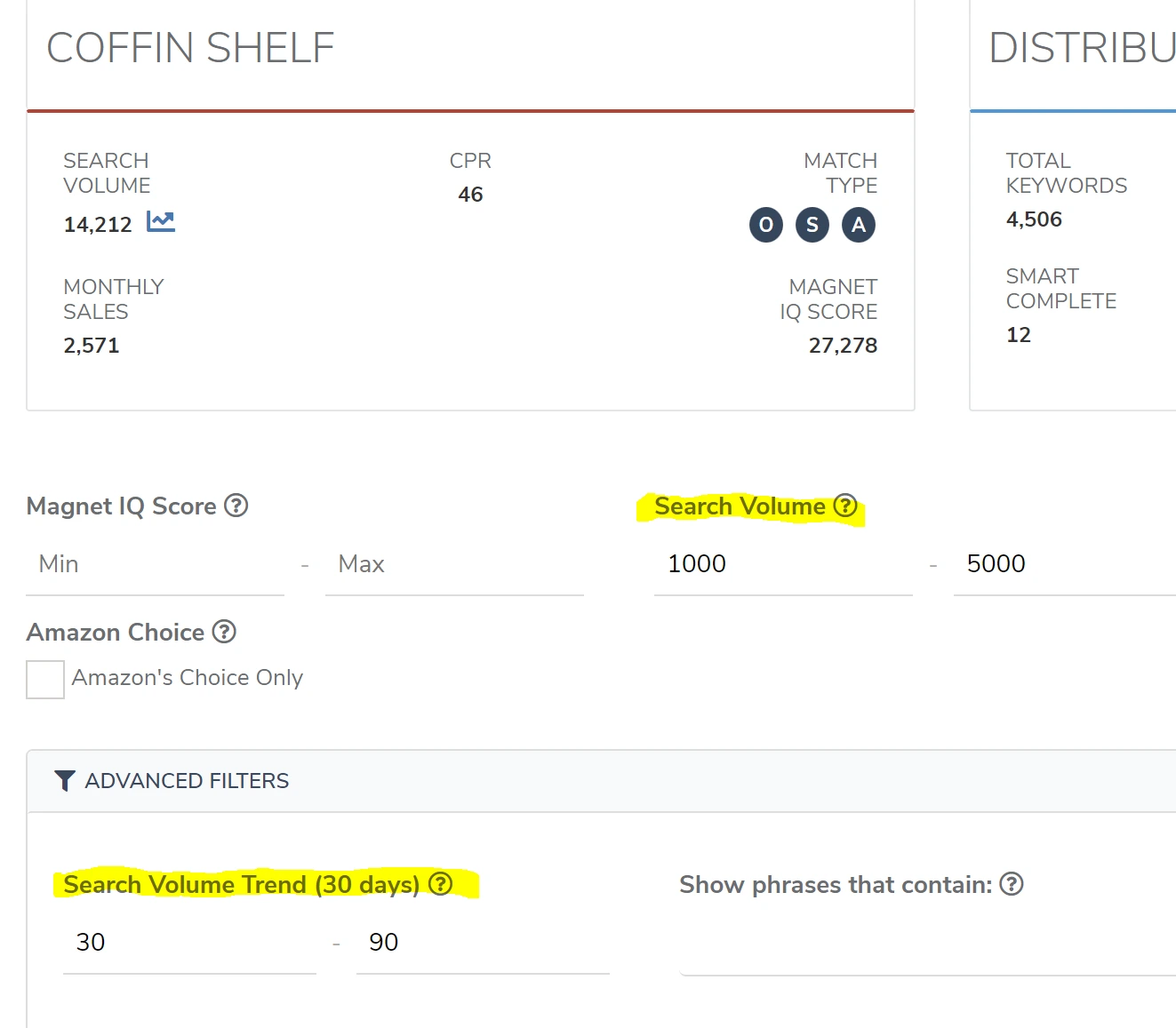Open the Show phrases that contain help icon

tap(1012, 884)
